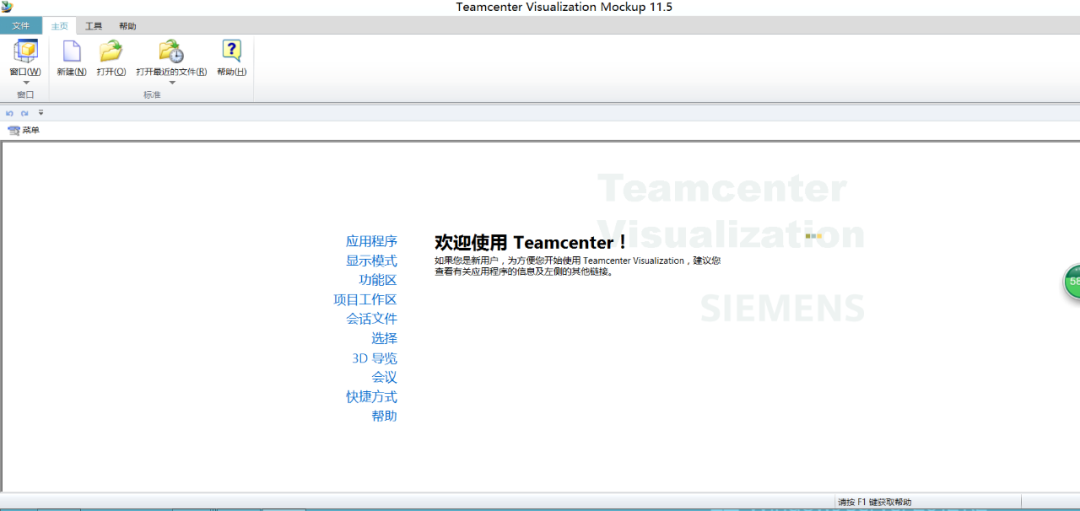Click the 帮助(H) question mark icon
1080x511 pixels.
click(231, 51)
